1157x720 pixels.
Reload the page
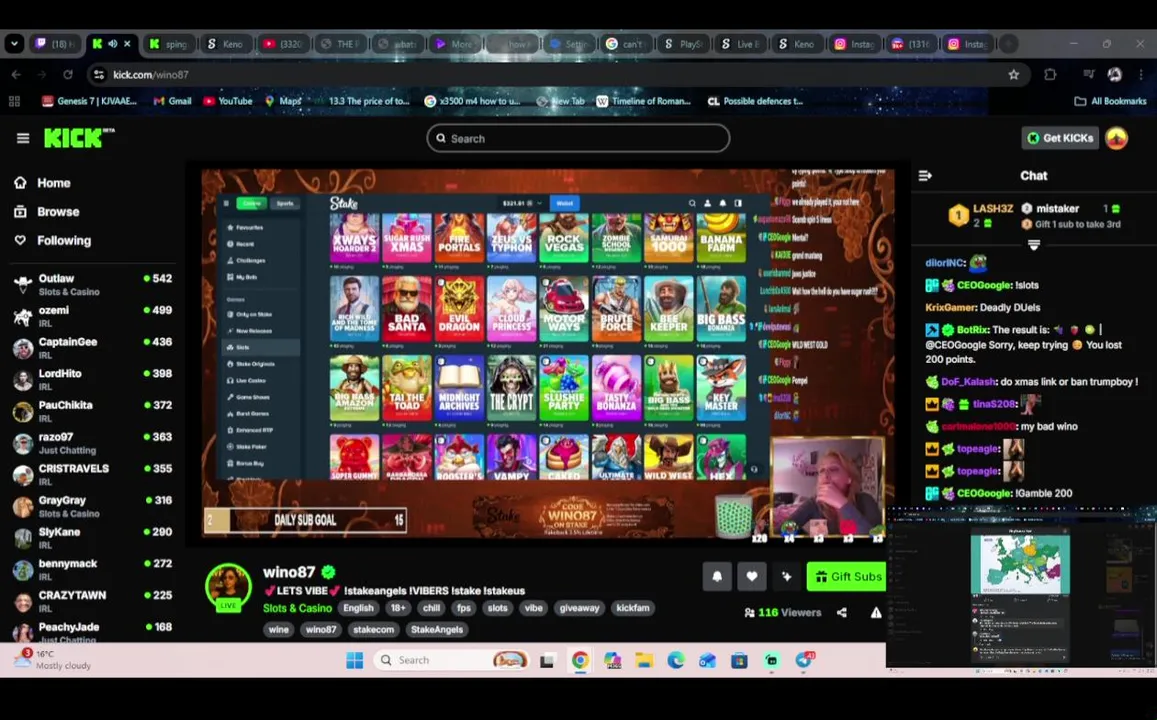tap(68, 75)
